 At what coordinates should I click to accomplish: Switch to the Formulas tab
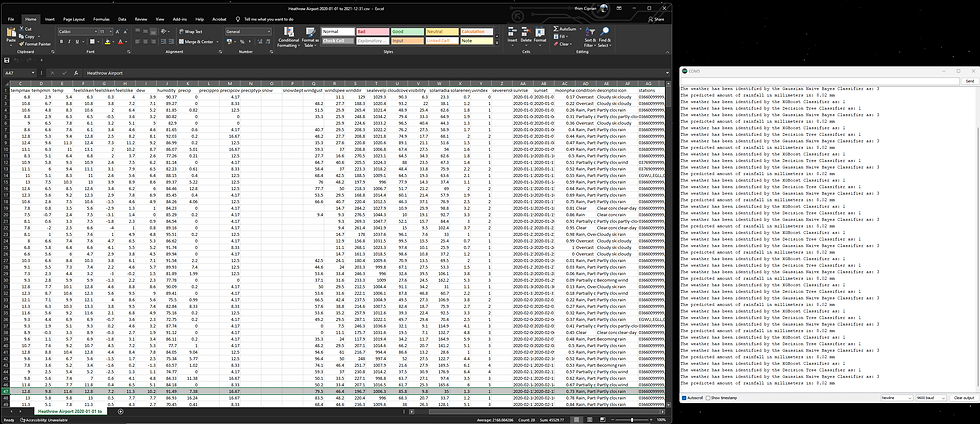coord(101,19)
